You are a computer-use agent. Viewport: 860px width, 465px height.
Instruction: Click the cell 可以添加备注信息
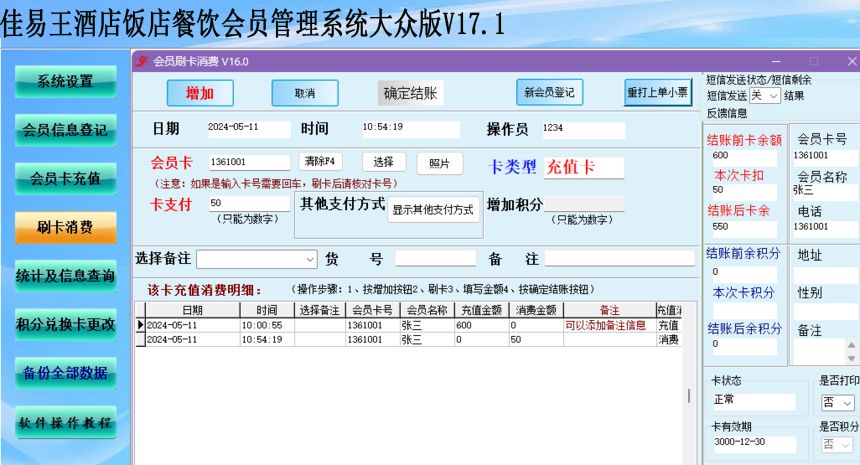tap(609, 325)
